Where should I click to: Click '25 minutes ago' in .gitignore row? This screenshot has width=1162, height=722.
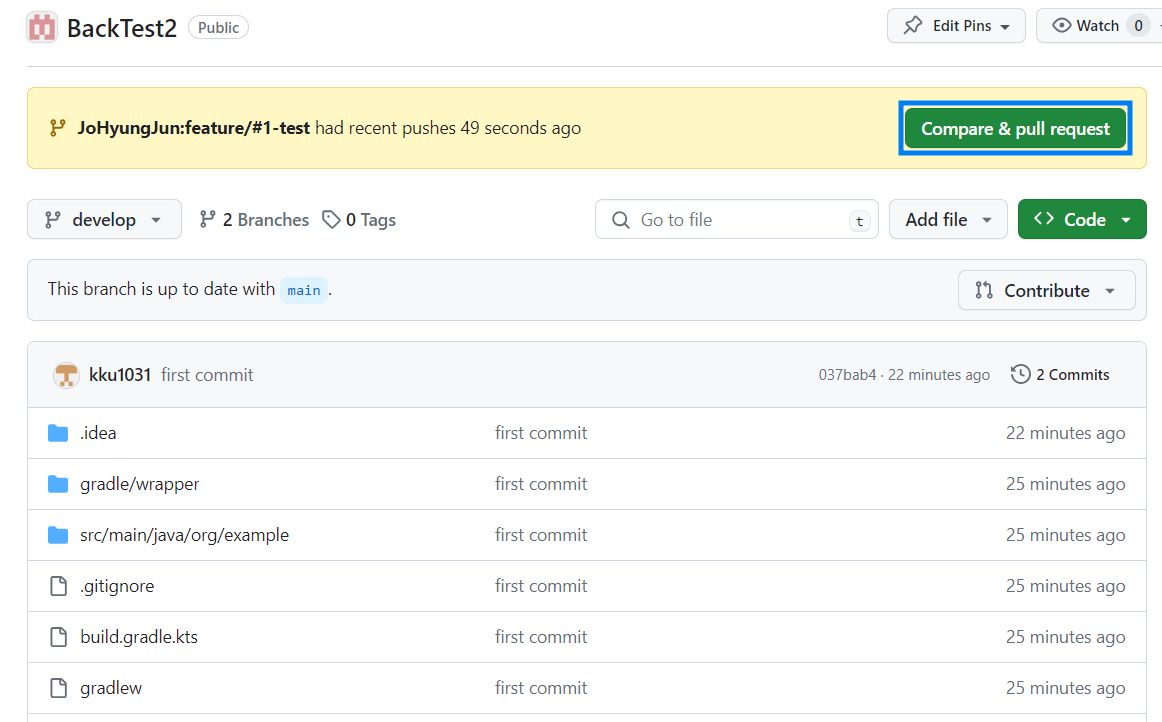[1065, 586]
